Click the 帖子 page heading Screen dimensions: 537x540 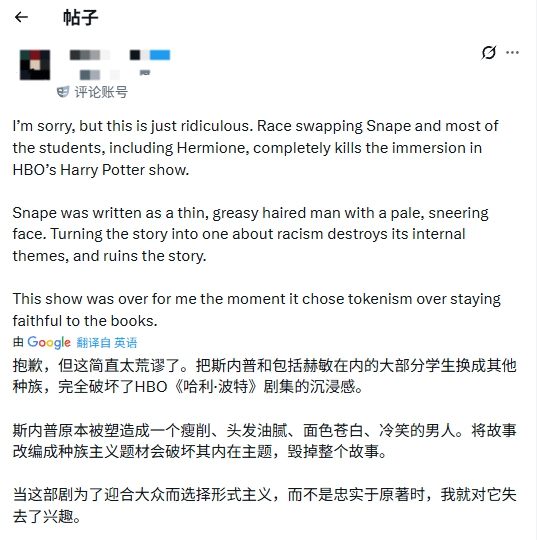pyautogui.click(x=81, y=18)
